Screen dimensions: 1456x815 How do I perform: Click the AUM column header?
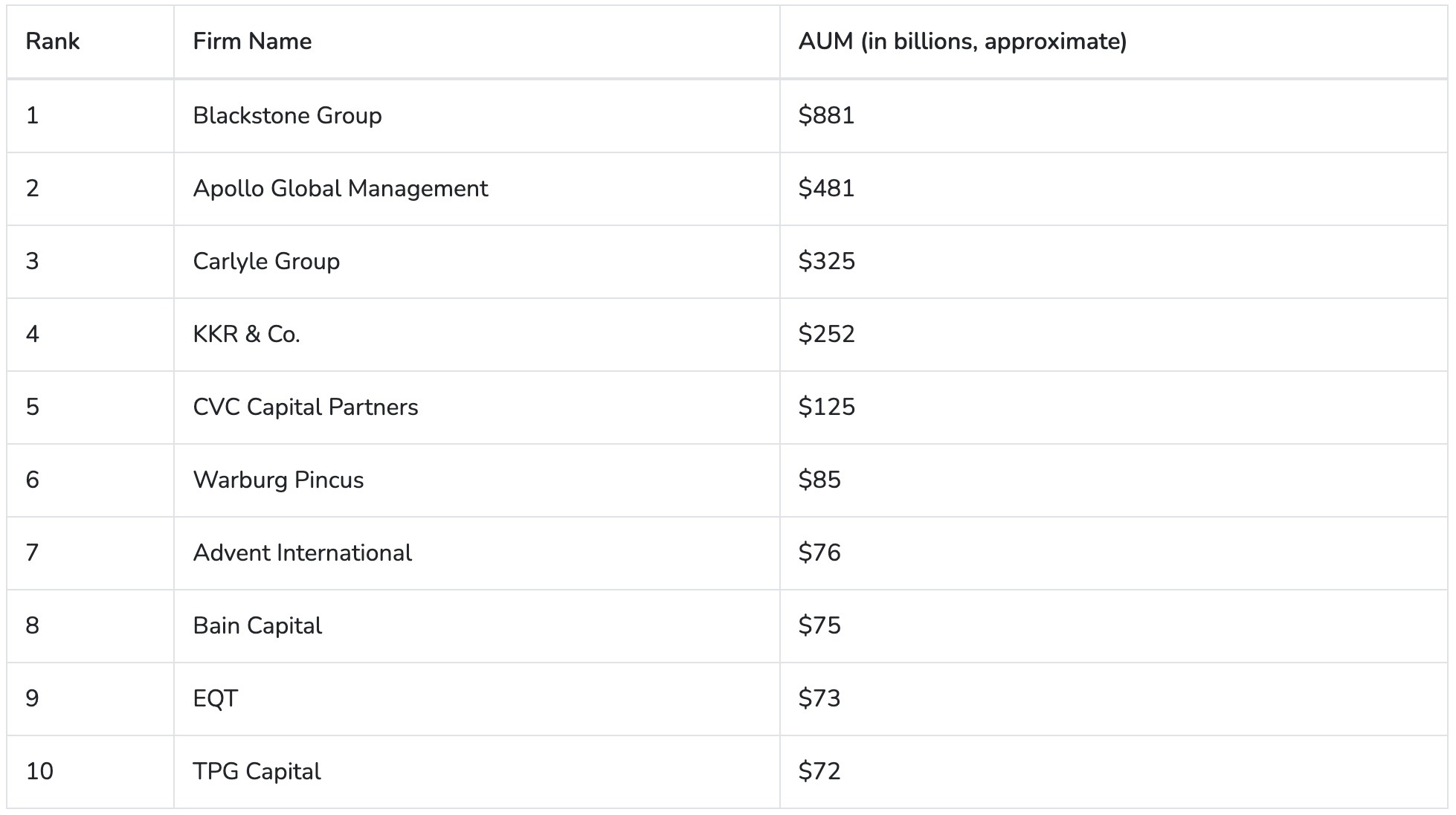962,42
